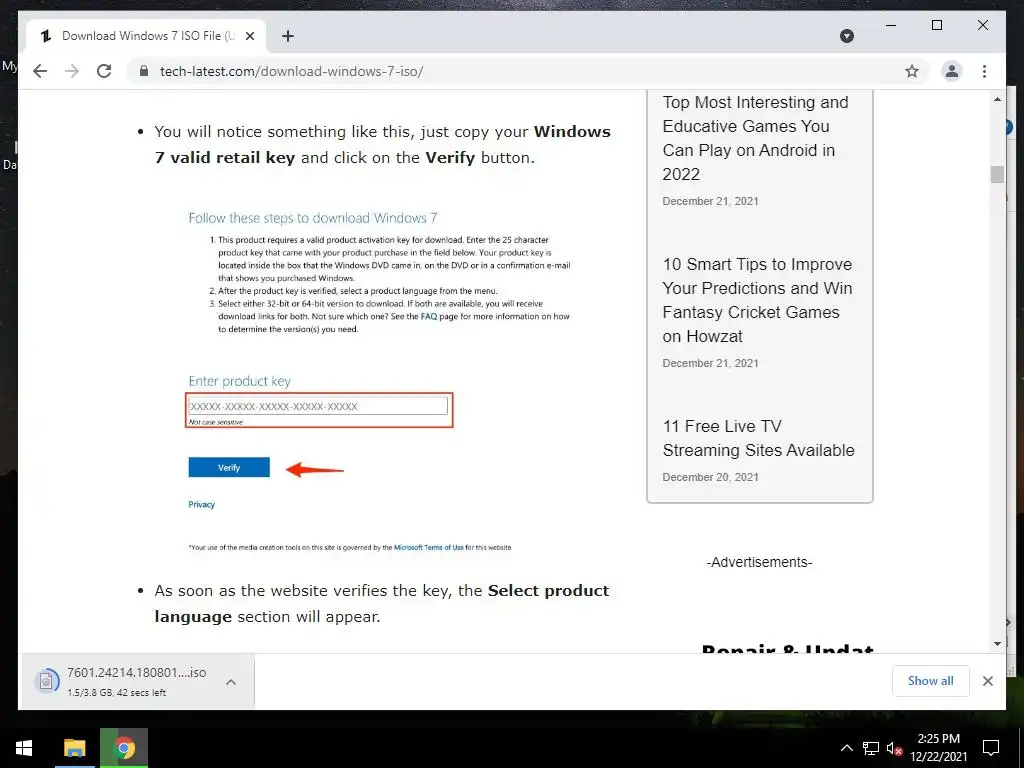Minimize the Chrome window
The image size is (1024, 768).
[x=891, y=25]
